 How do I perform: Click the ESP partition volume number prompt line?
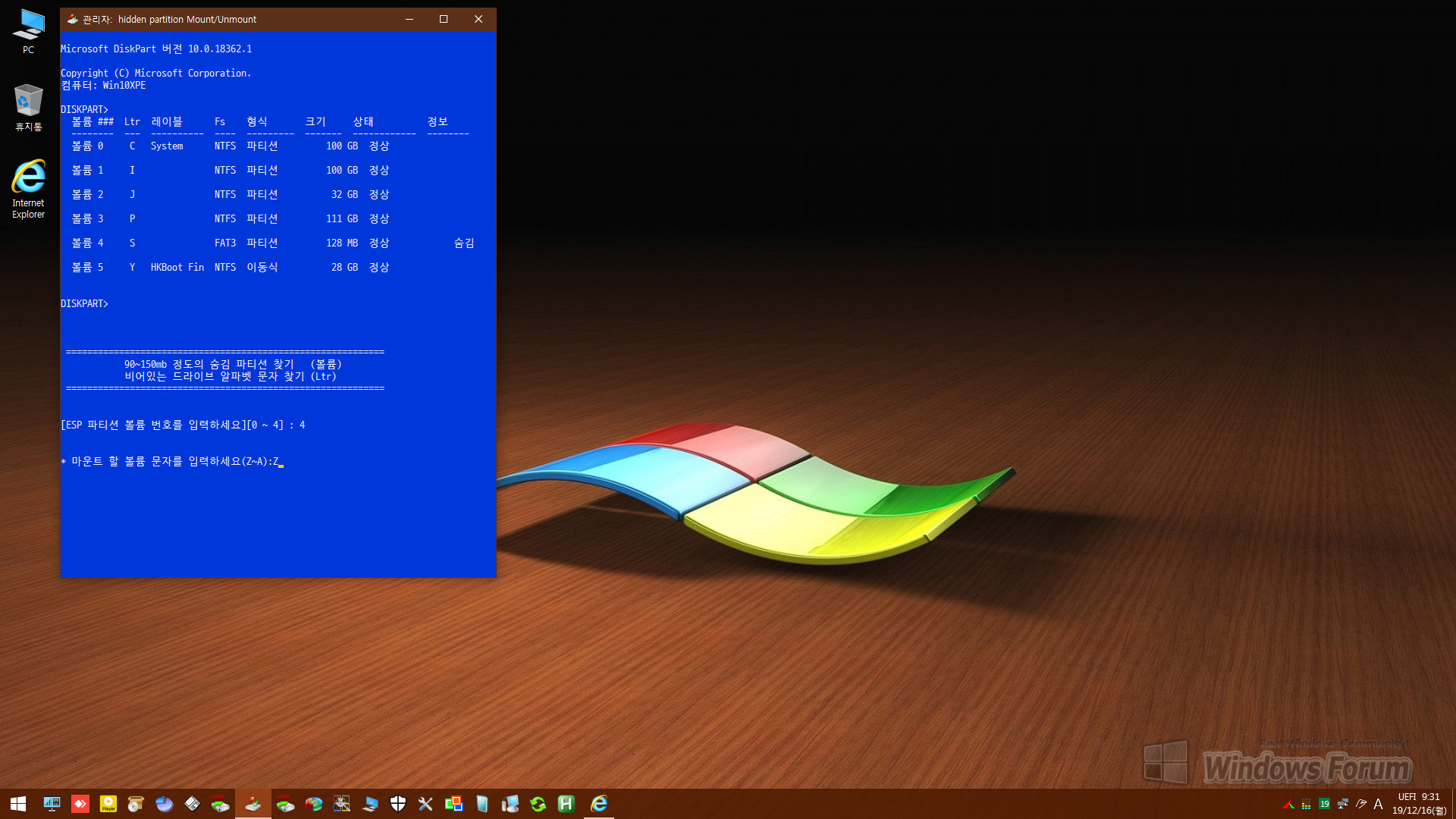click(183, 425)
